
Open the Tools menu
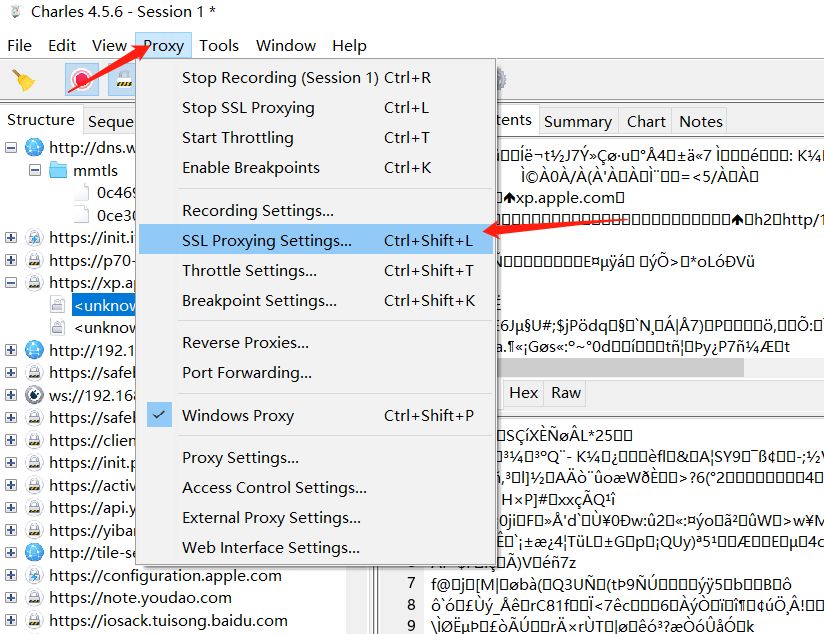[x=219, y=46]
